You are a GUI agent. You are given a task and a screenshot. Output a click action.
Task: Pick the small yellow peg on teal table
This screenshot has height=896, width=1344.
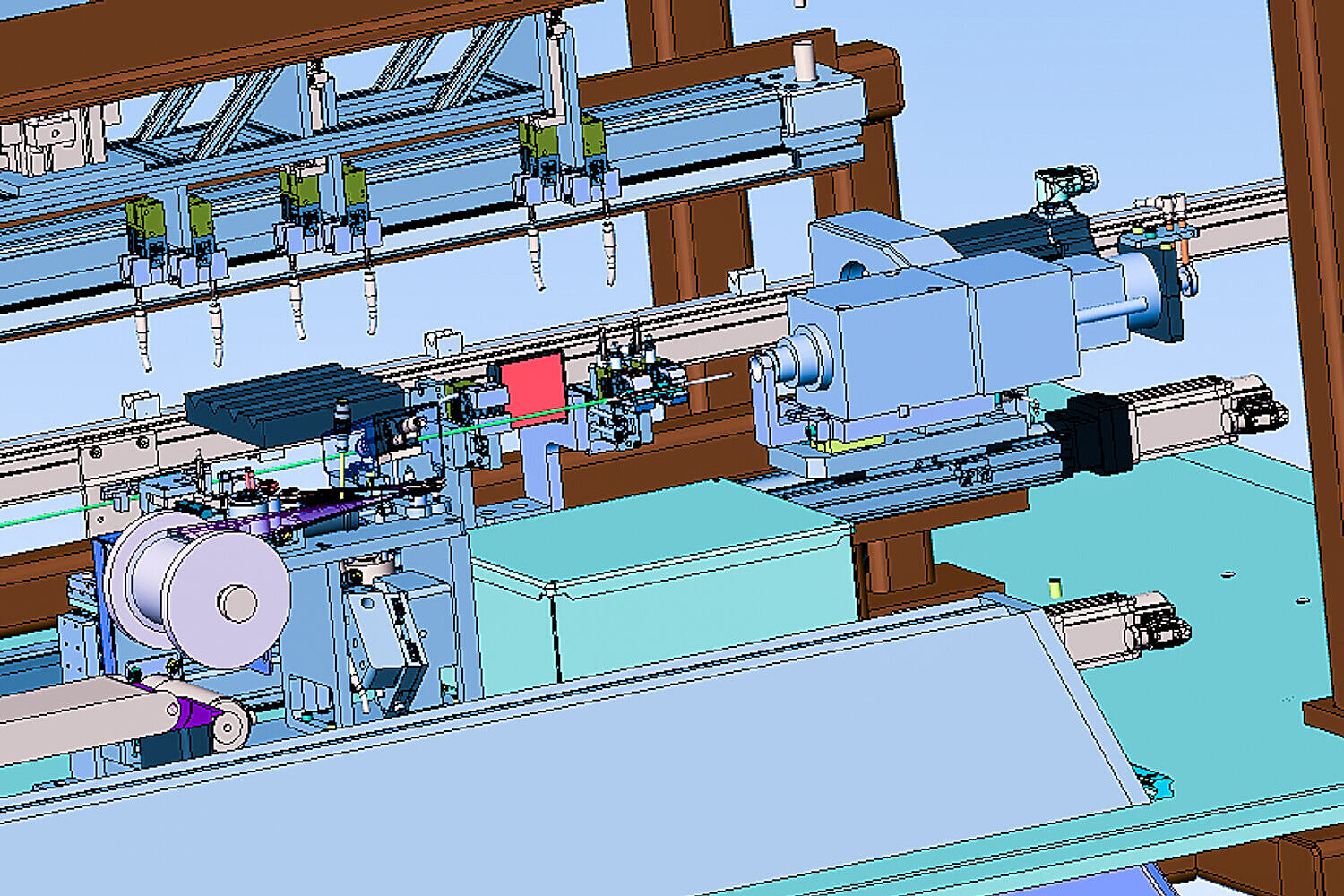pyautogui.click(x=1055, y=587)
